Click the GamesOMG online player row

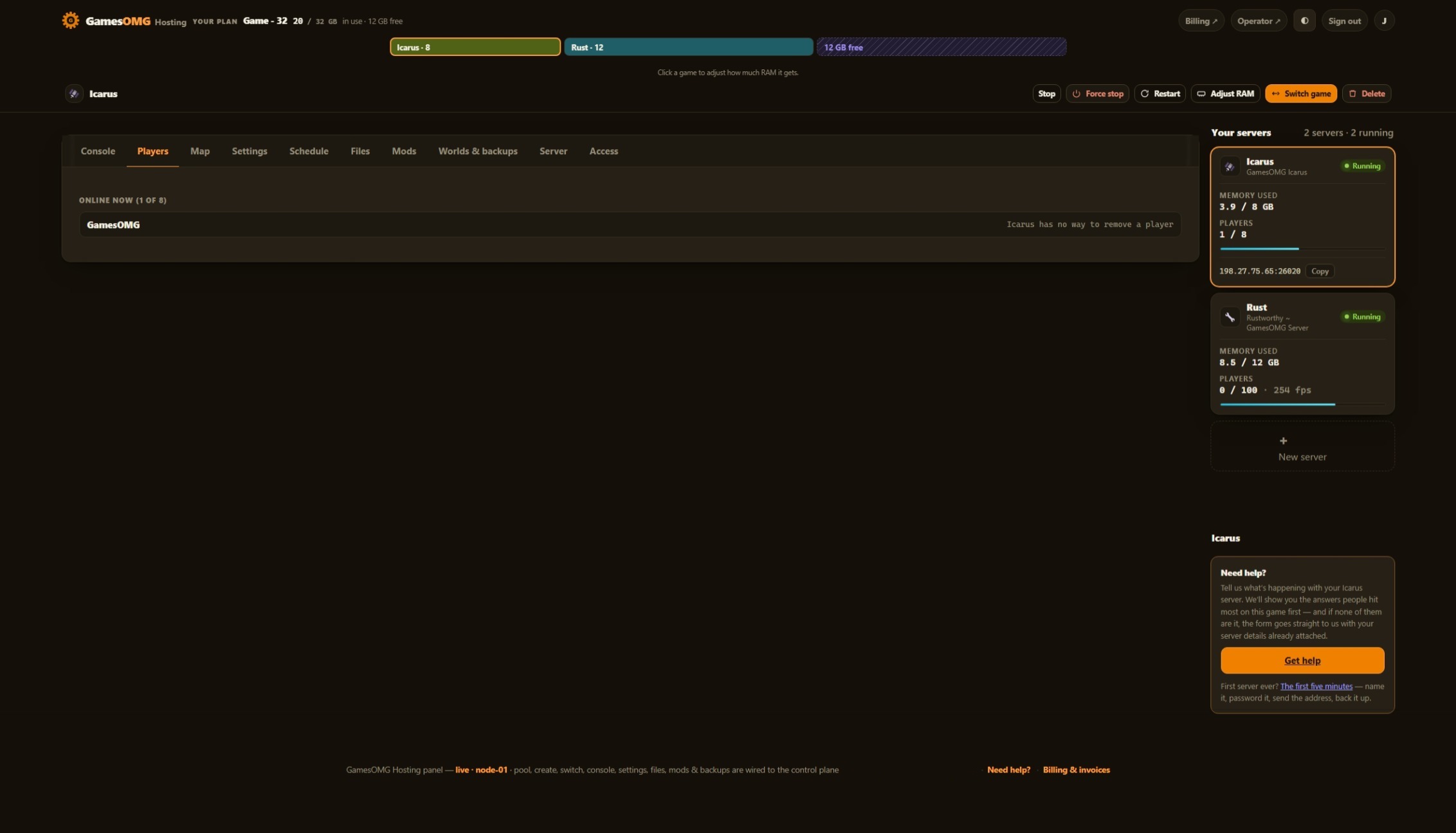(x=630, y=224)
